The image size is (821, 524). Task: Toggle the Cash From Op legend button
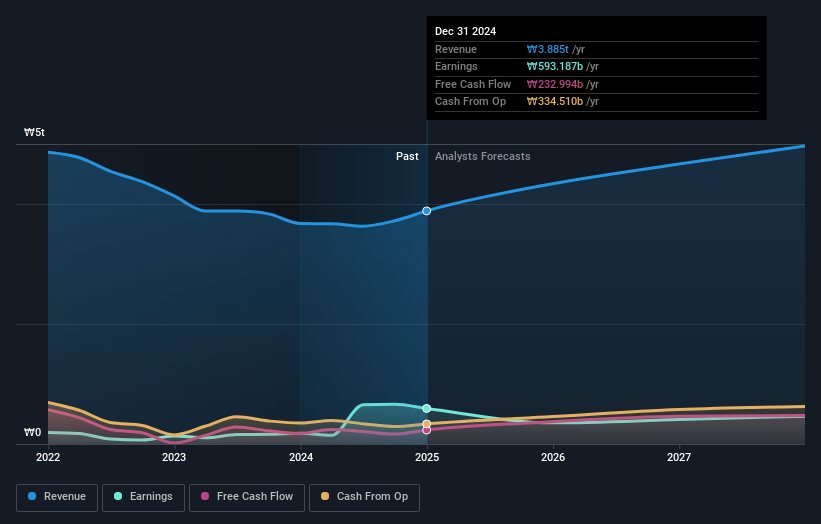pyautogui.click(x=364, y=497)
